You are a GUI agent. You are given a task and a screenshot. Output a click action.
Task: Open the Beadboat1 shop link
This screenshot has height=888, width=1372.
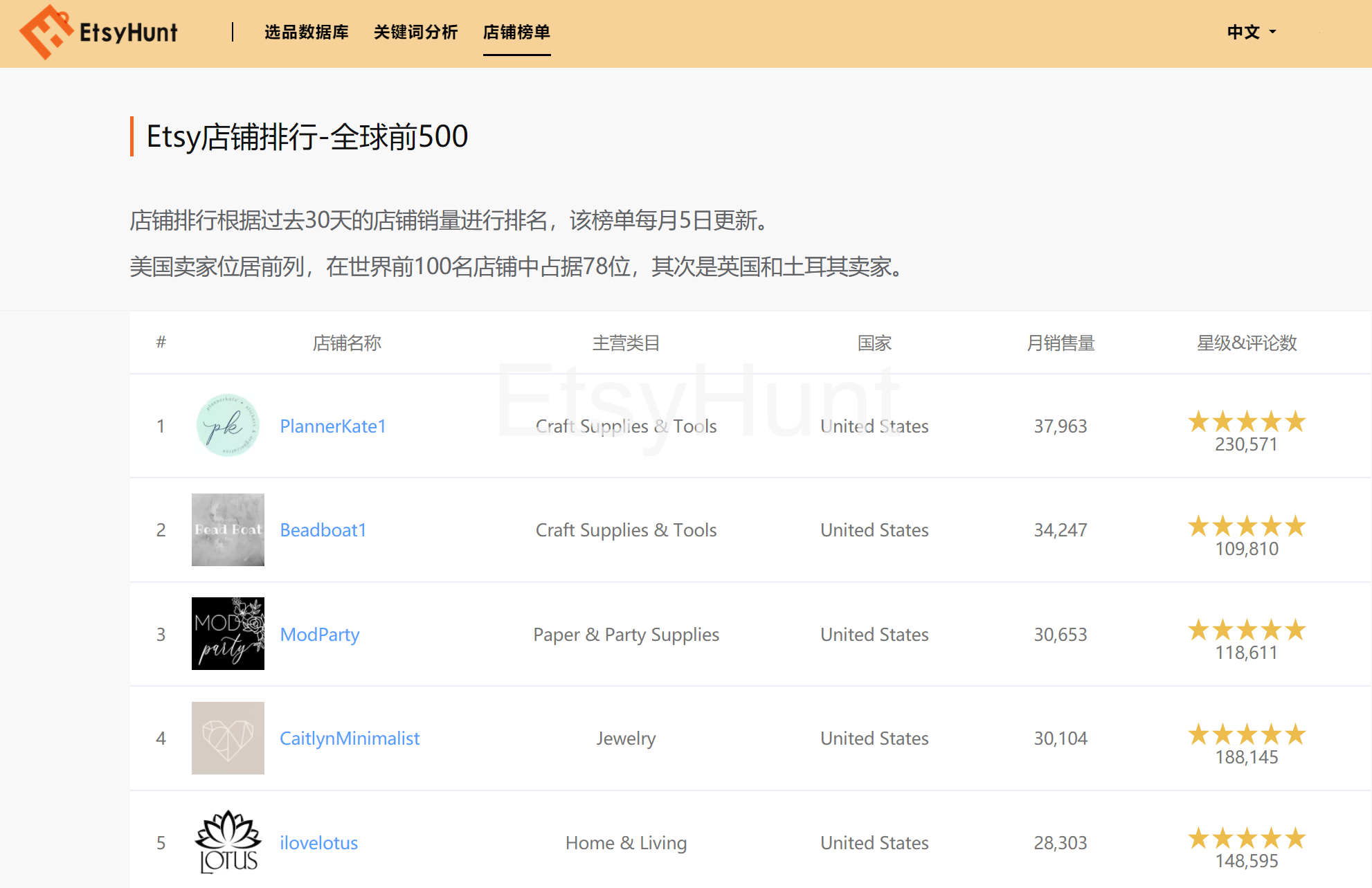pyautogui.click(x=323, y=530)
